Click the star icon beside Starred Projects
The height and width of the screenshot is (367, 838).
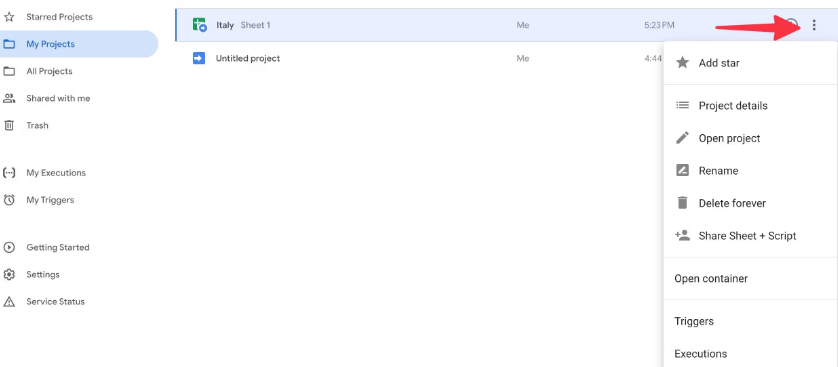click(9, 17)
